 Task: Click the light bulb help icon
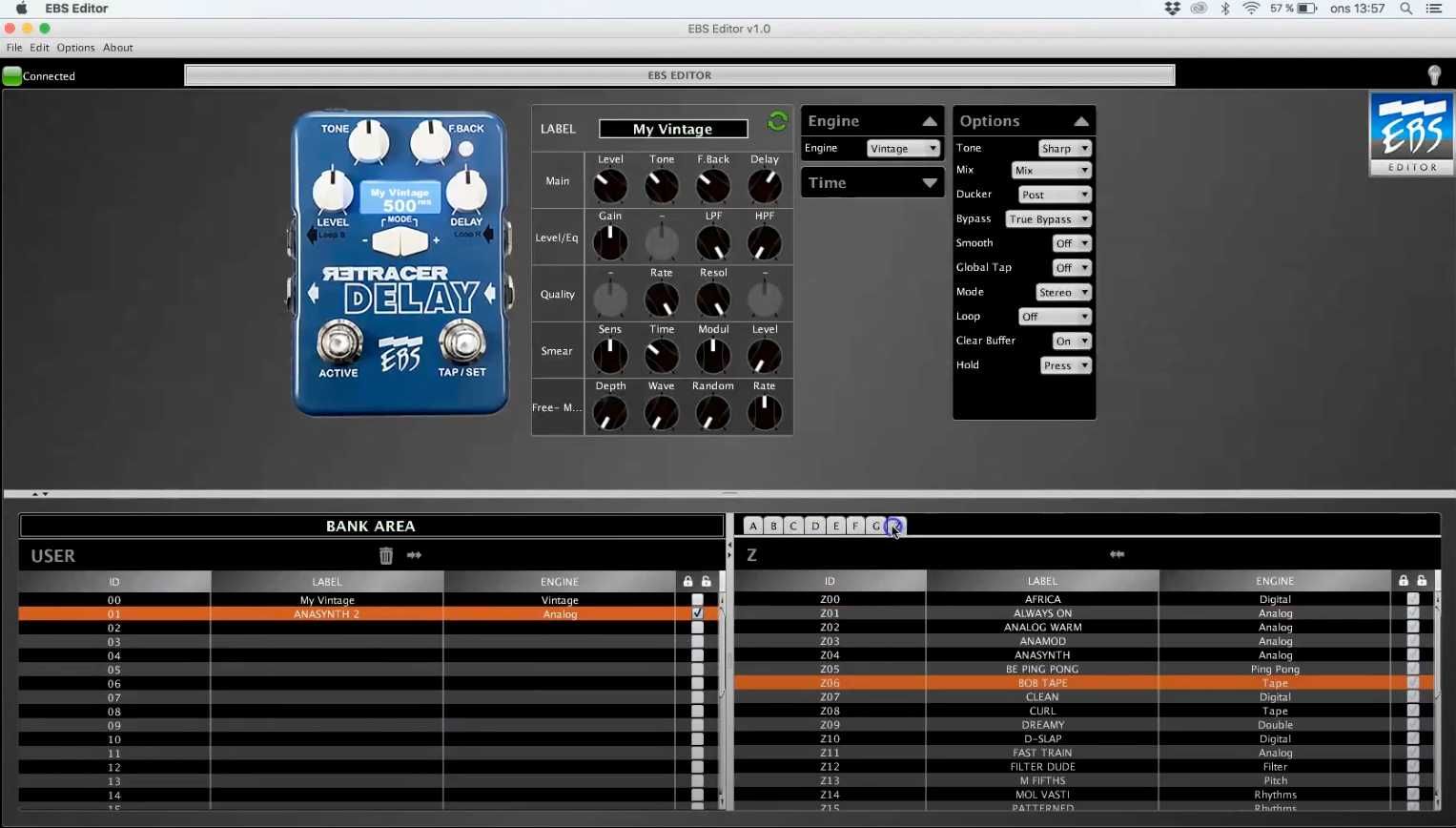pyautogui.click(x=1434, y=75)
